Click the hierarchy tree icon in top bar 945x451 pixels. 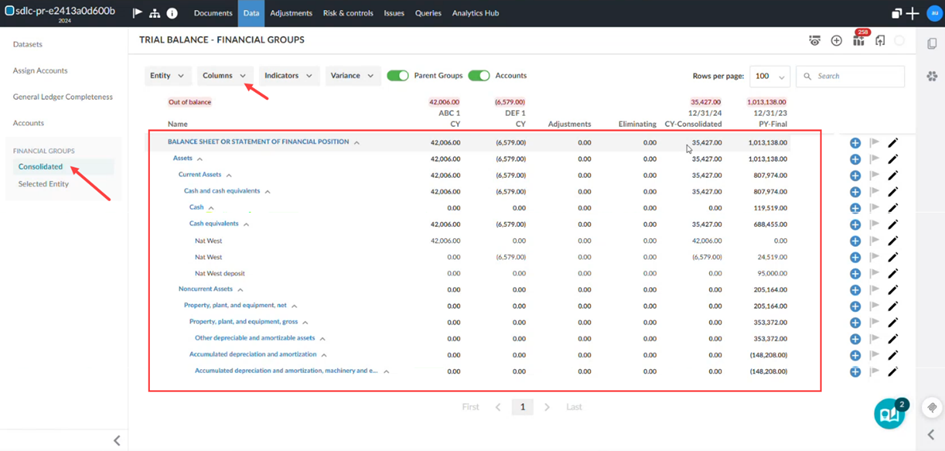pyautogui.click(x=154, y=13)
